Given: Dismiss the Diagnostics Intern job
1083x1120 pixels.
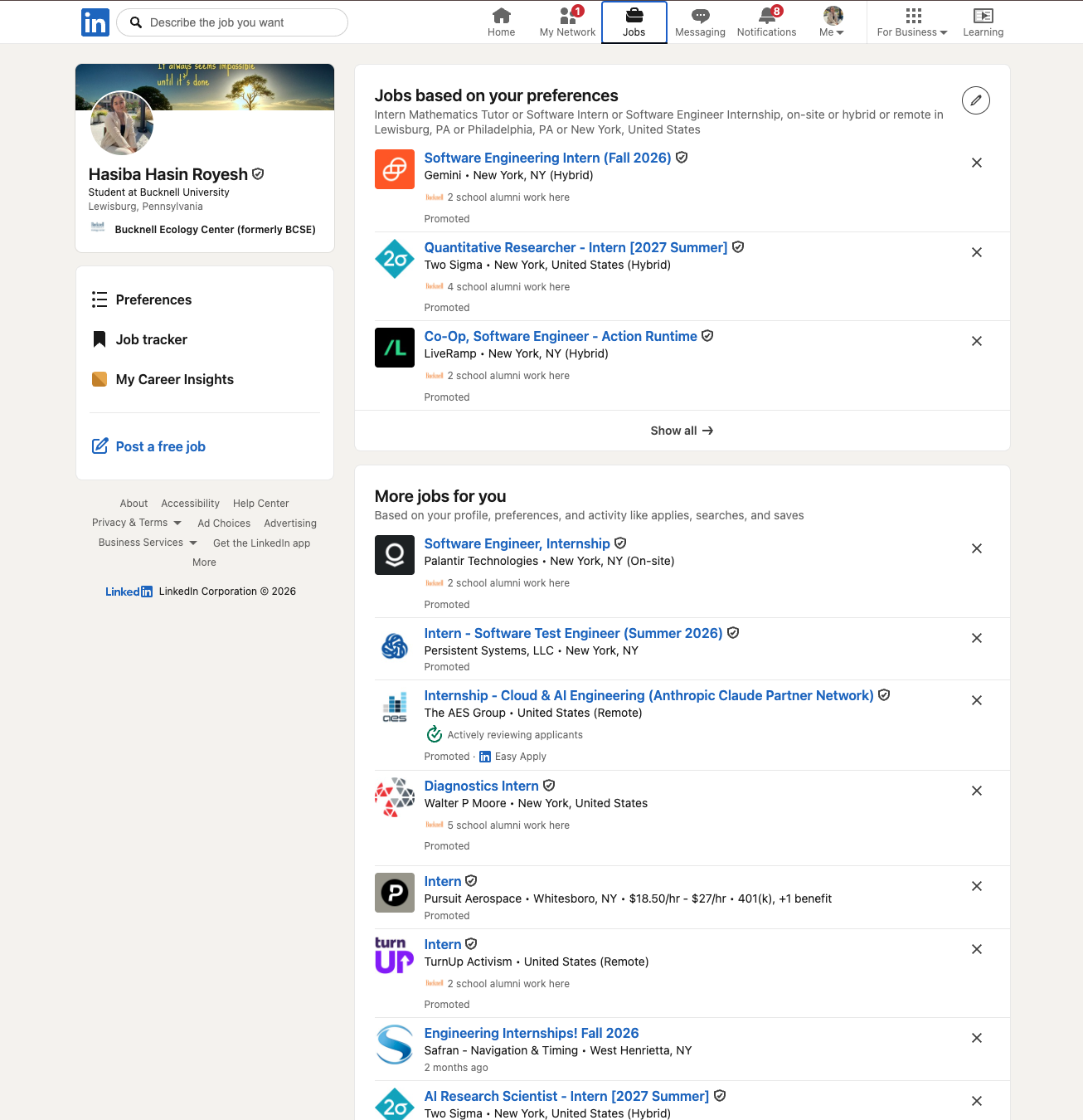Looking at the screenshot, I should point(977,791).
